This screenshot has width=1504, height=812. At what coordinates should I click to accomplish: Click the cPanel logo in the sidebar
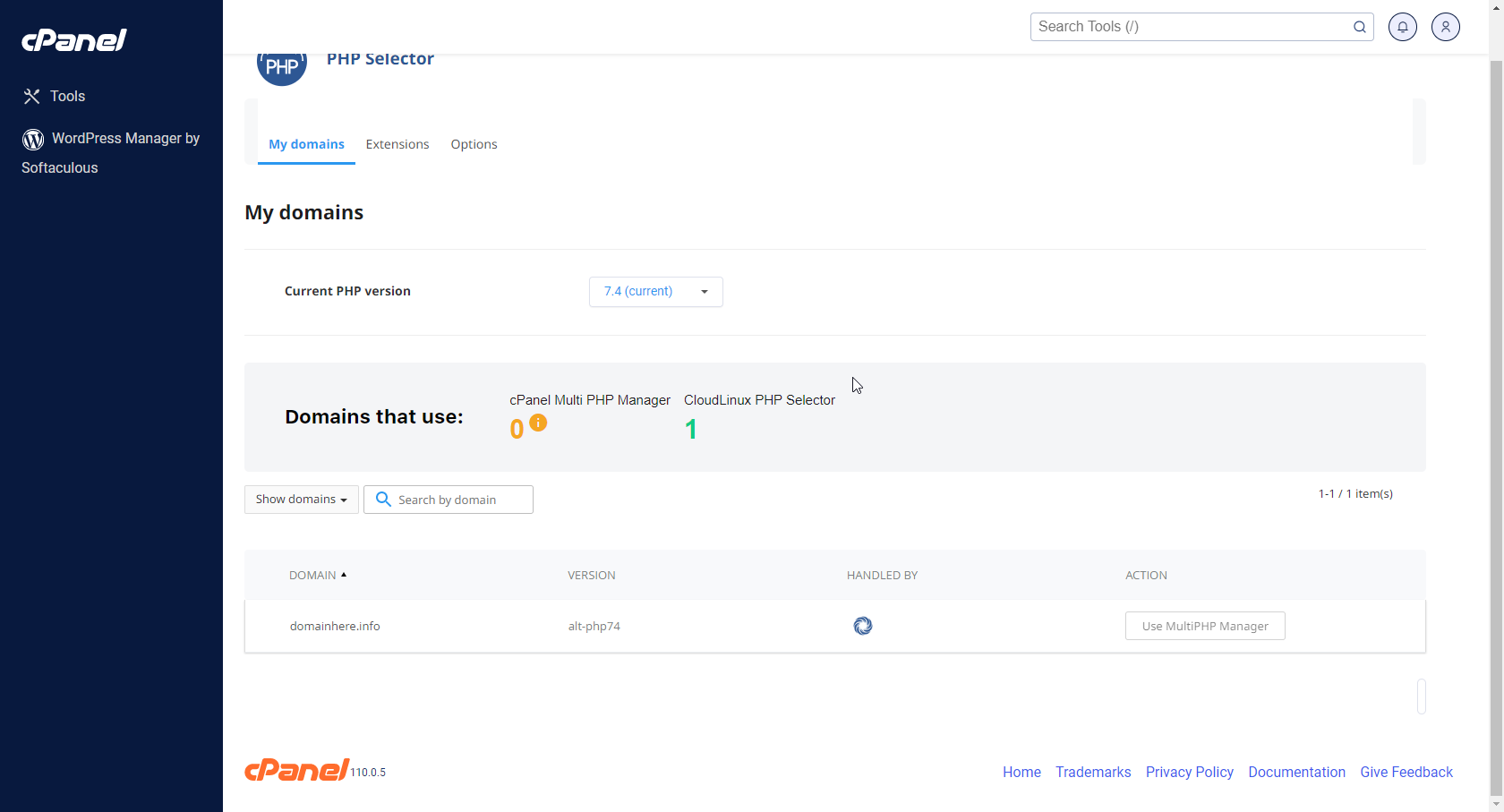(x=74, y=40)
